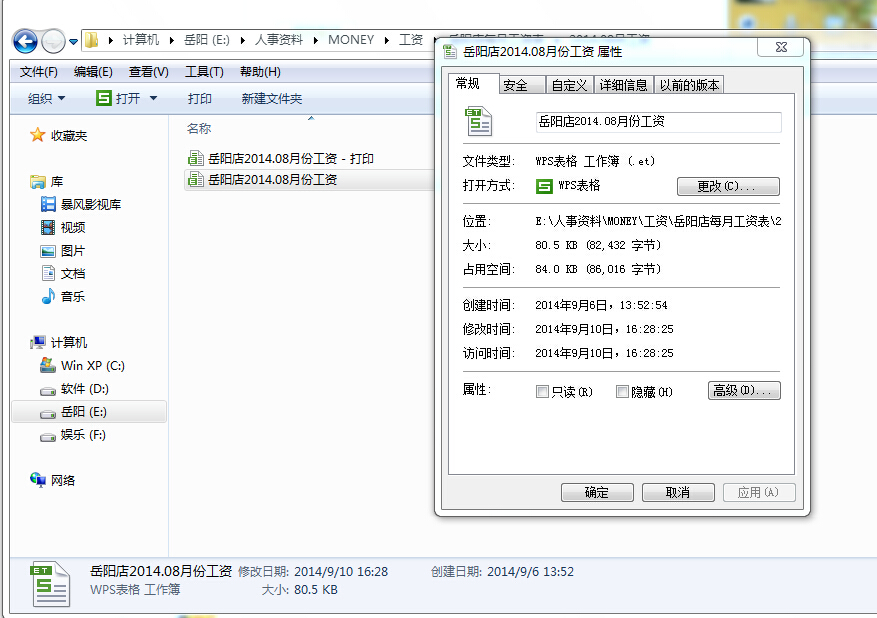Open the 网络 network icon
The width and height of the screenshot is (877, 618).
pyautogui.click(x=38, y=480)
